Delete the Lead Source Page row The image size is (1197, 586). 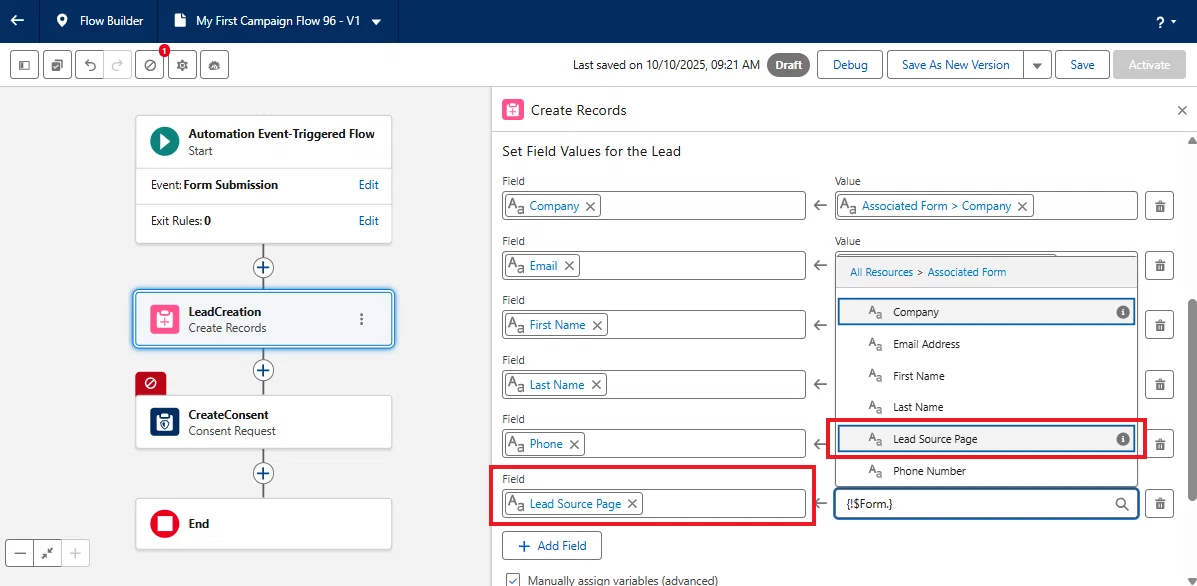point(1160,504)
